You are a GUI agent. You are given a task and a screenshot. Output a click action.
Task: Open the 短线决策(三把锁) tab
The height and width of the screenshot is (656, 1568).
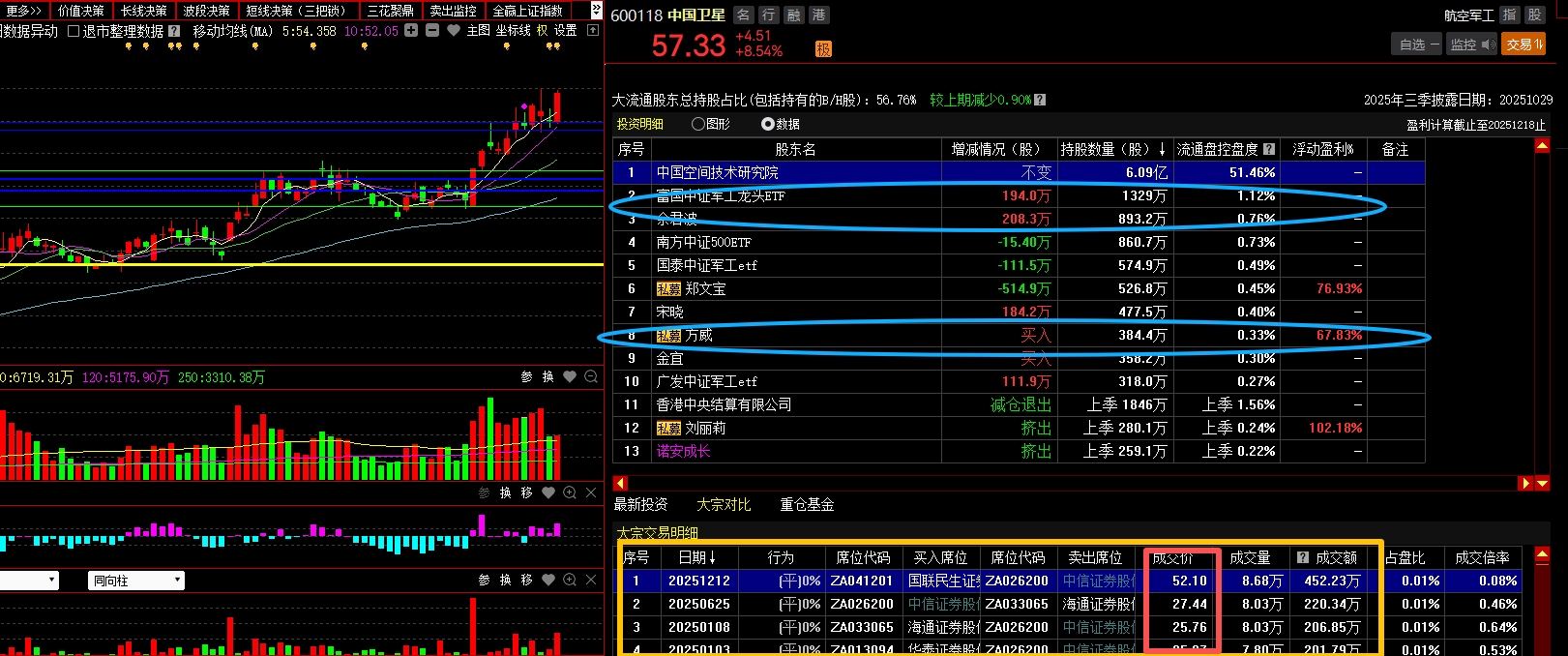pos(299,11)
